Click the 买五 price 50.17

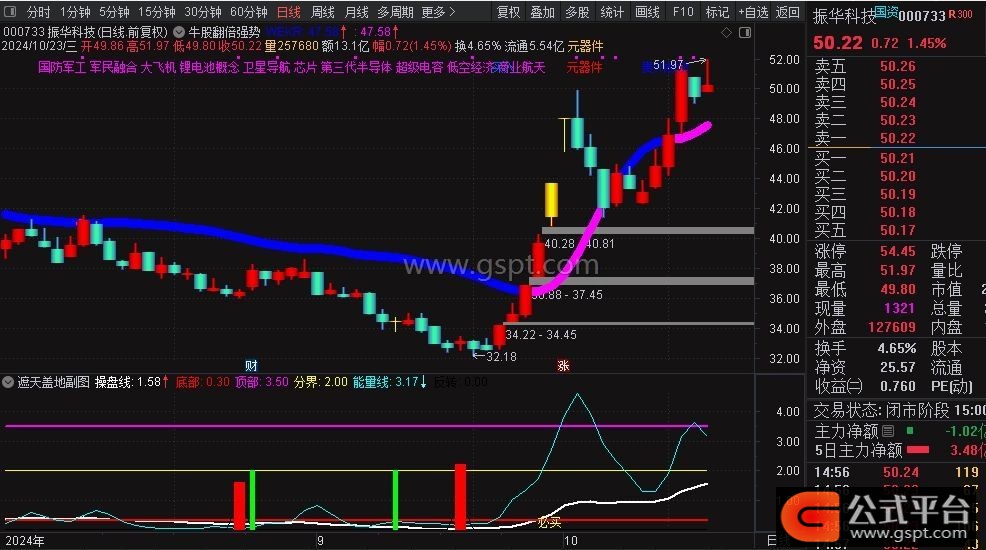pos(898,230)
